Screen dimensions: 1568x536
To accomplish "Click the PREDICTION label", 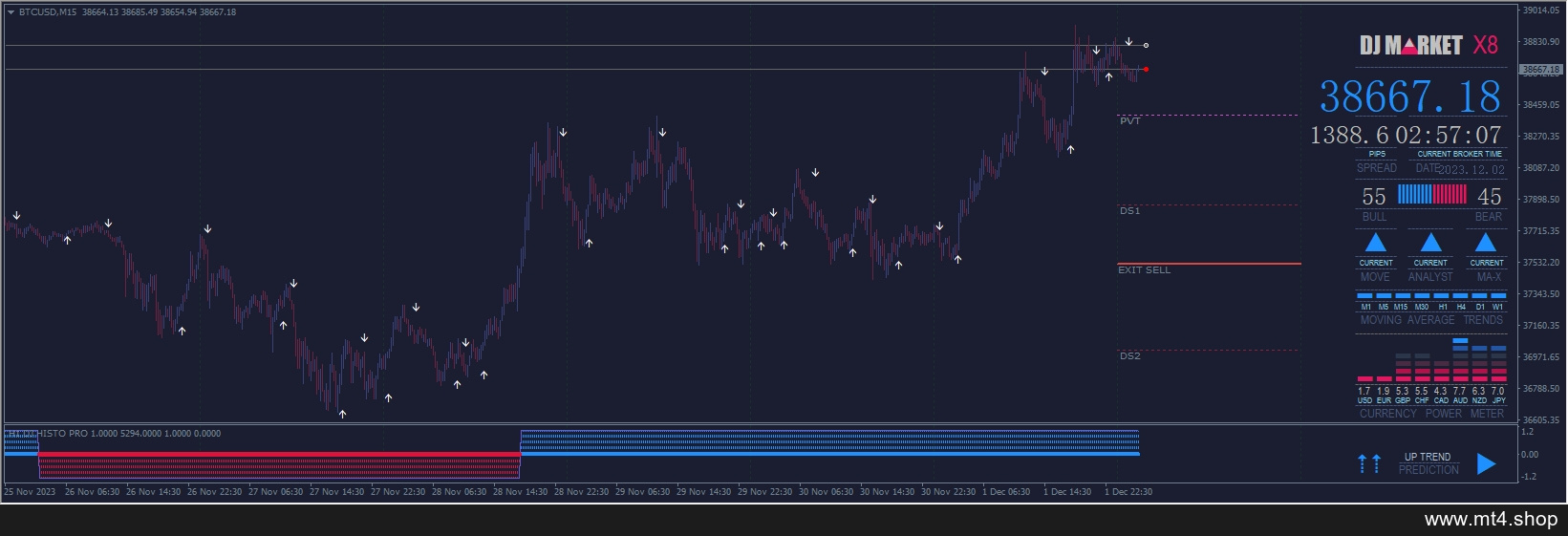I will [x=1428, y=470].
